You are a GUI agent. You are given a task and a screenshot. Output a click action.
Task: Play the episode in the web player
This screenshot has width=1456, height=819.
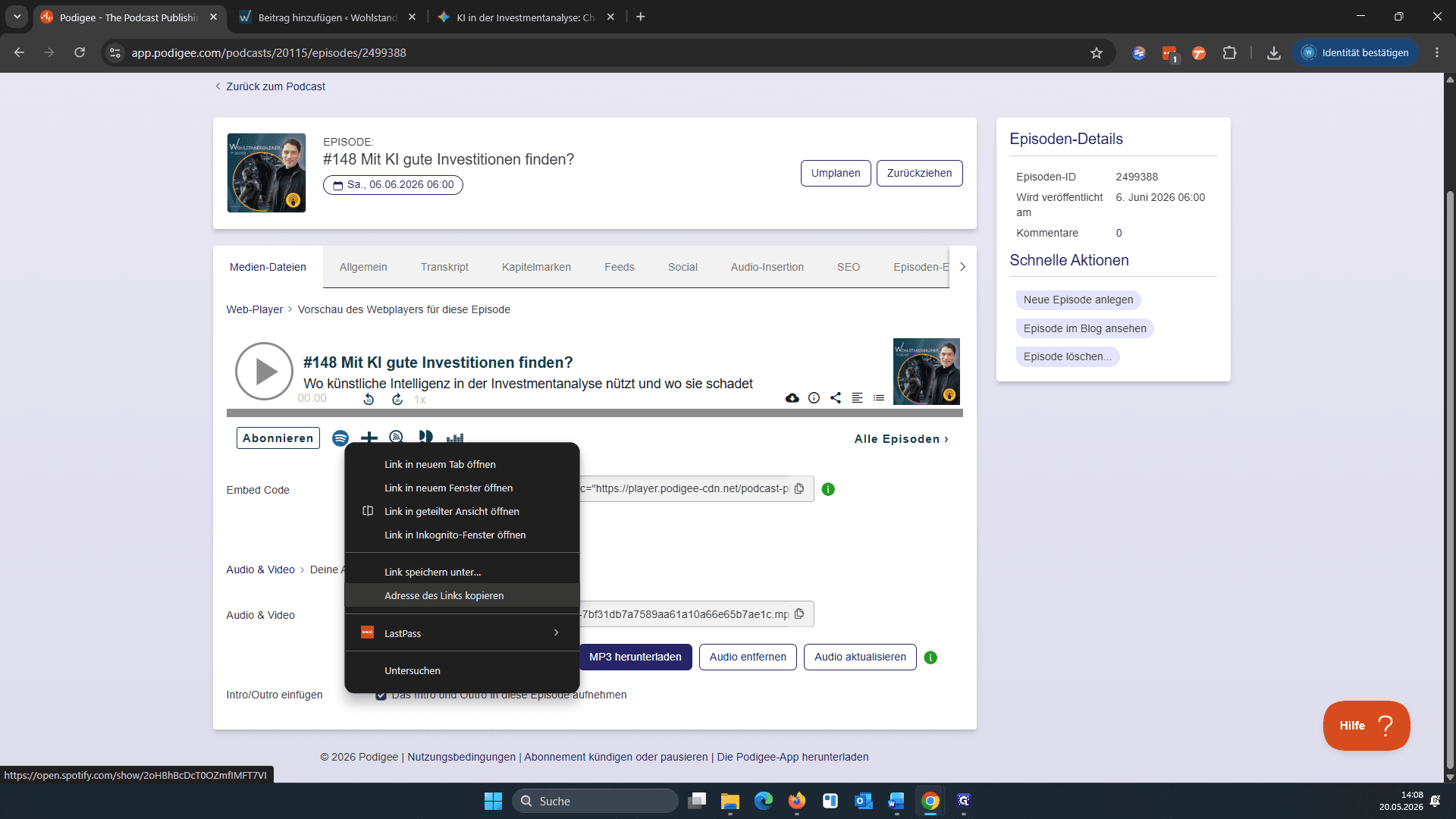pyautogui.click(x=264, y=372)
